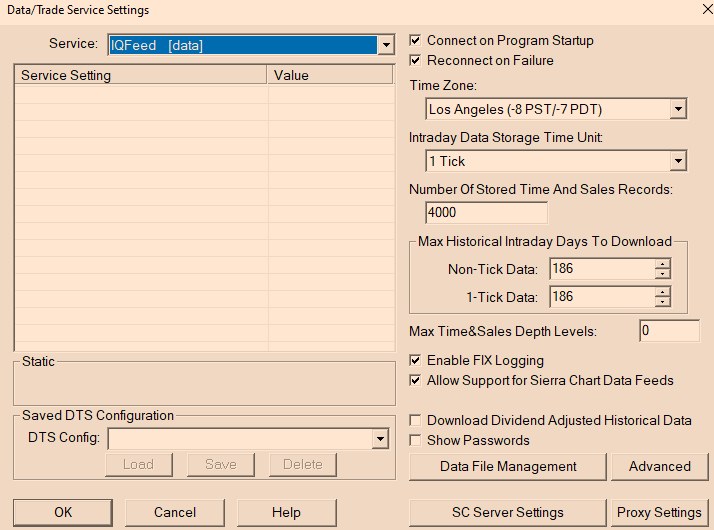Open Help for service settings

[x=286, y=512]
